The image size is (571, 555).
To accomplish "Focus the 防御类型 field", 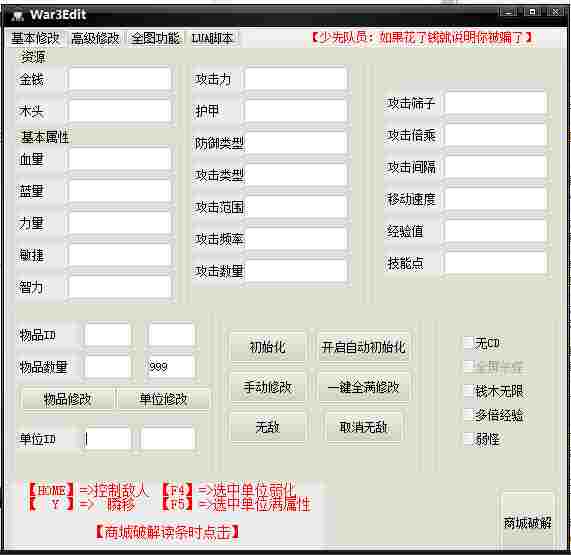I will click(296, 143).
